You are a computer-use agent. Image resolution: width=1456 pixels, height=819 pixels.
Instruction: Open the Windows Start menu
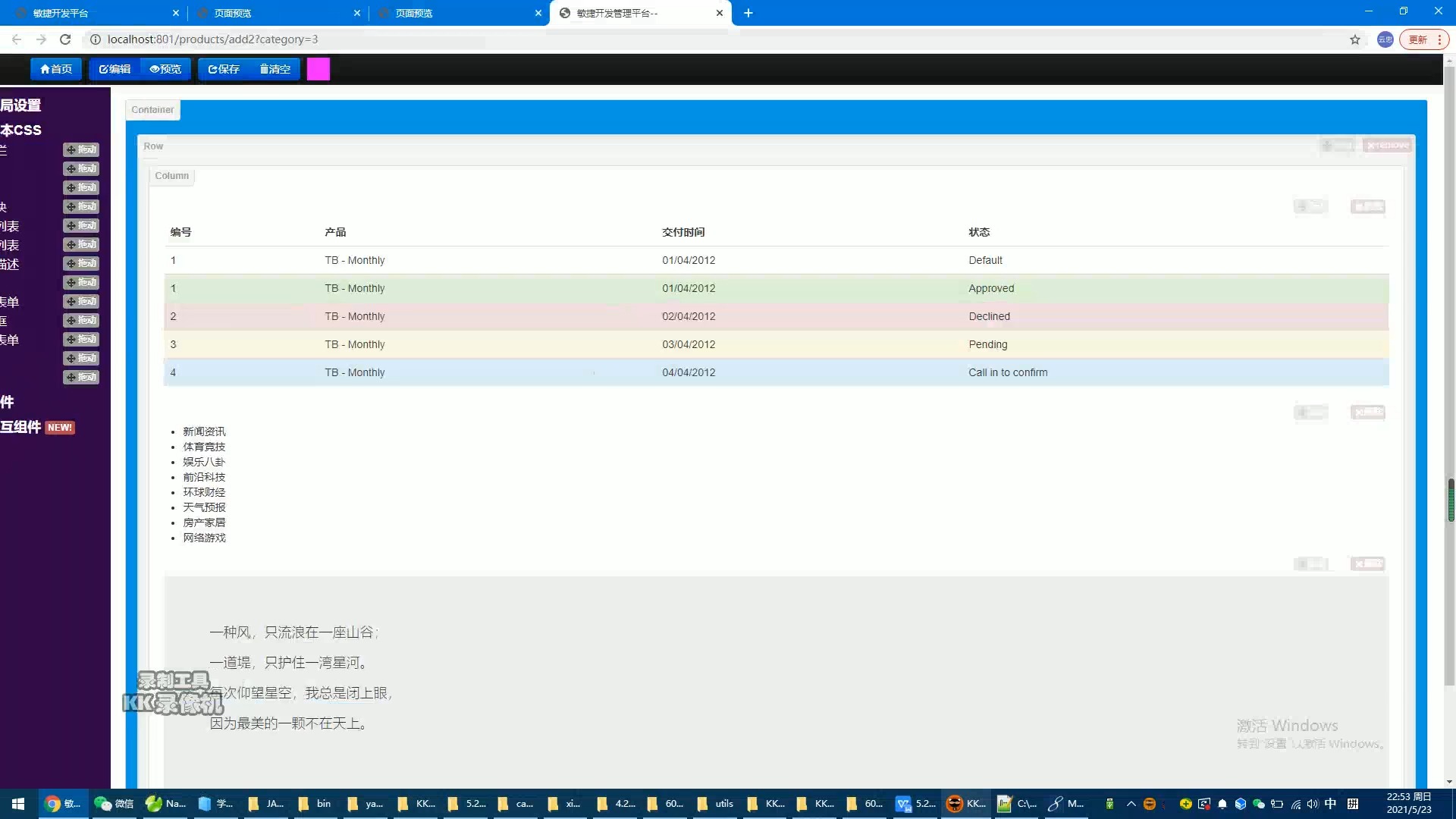click(x=18, y=804)
